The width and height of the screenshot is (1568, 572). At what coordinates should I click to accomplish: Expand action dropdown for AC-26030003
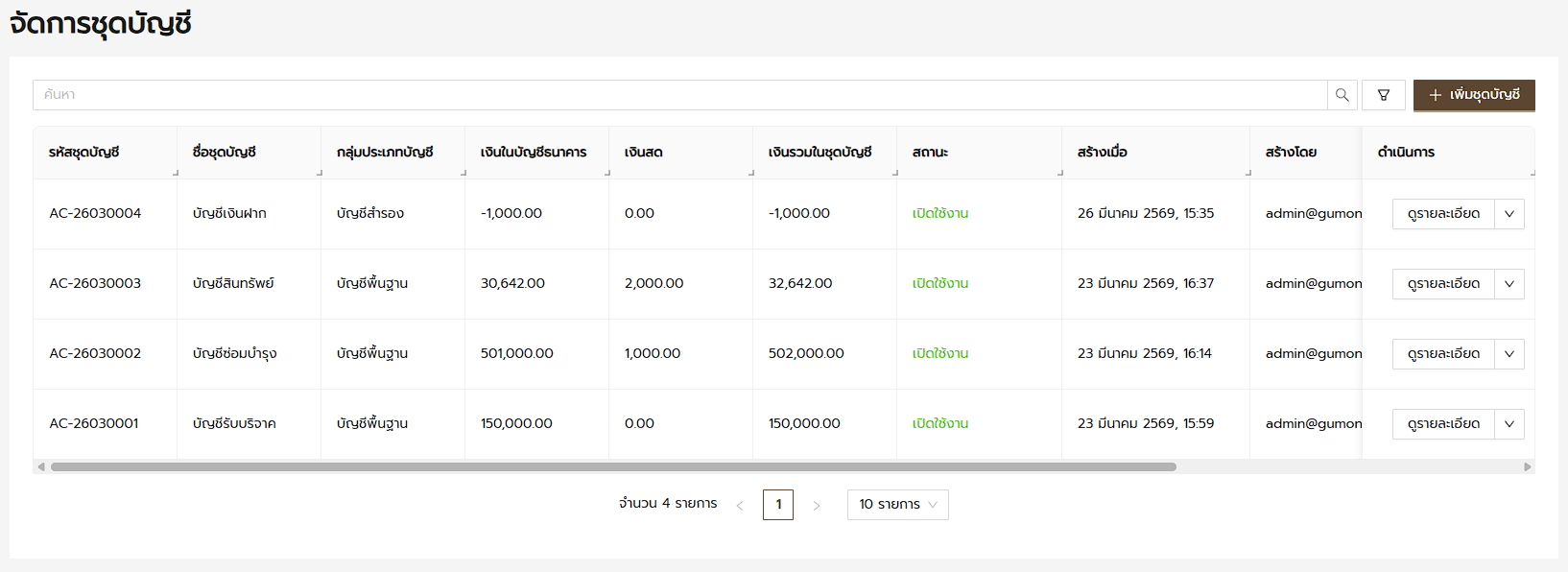tap(1509, 284)
